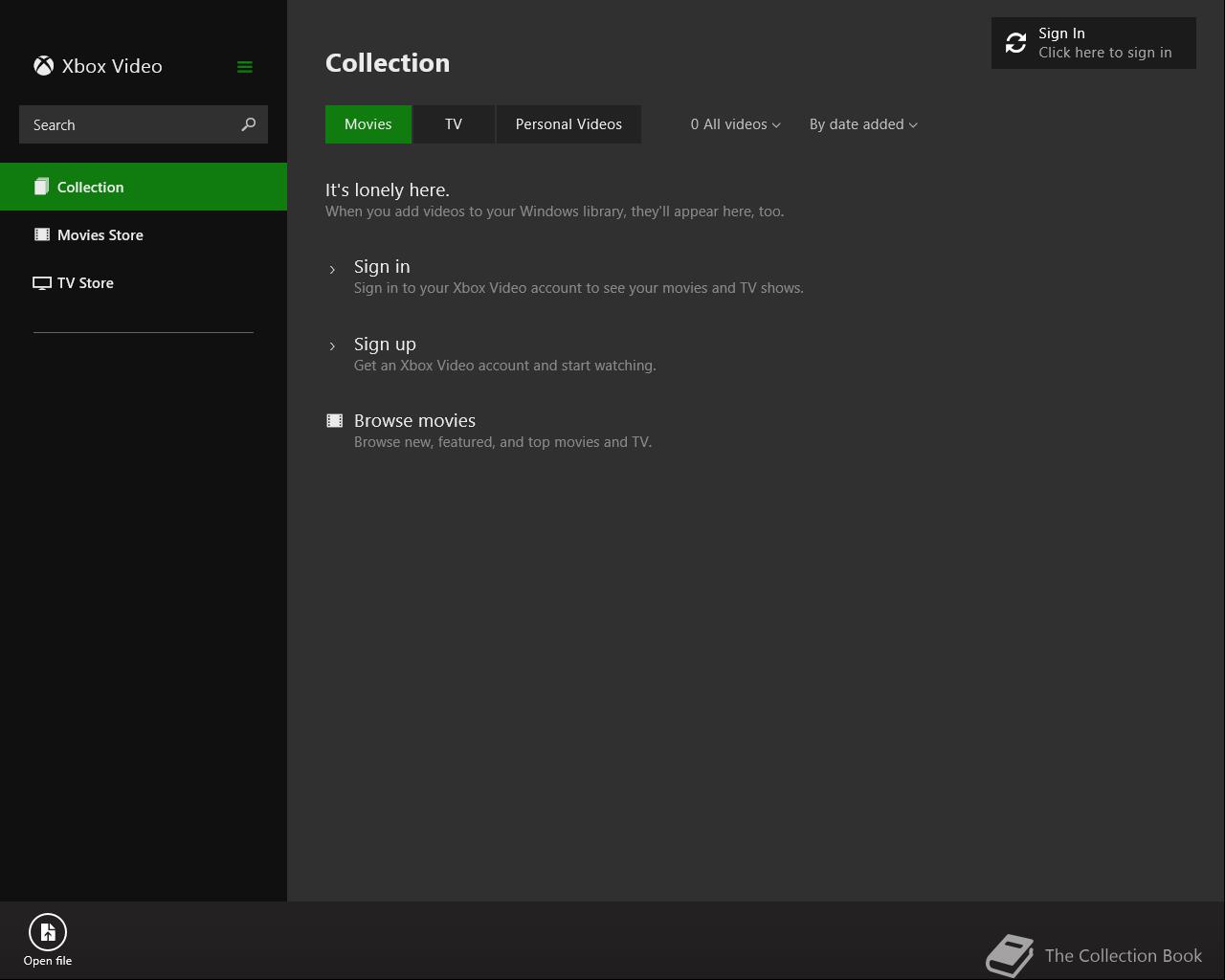The image size is (1225, 980).
Task: Click the Browse movies link
Action: (x=414, y=421)
